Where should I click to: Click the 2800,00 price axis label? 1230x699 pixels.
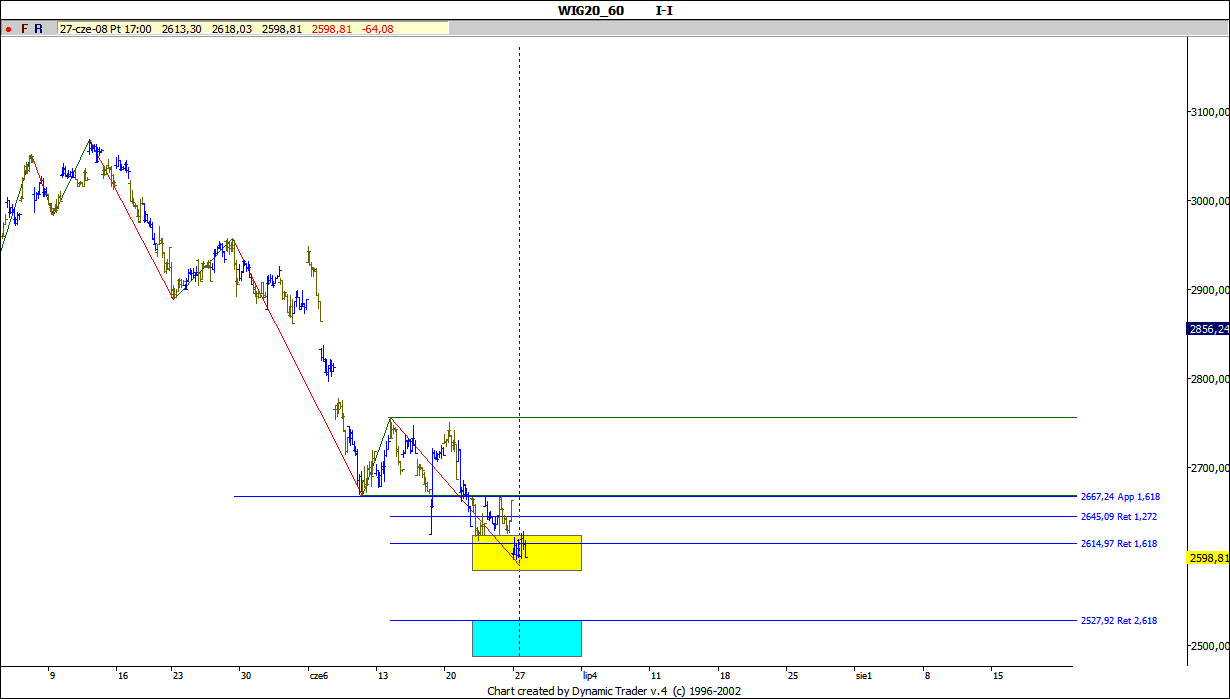1209,379
